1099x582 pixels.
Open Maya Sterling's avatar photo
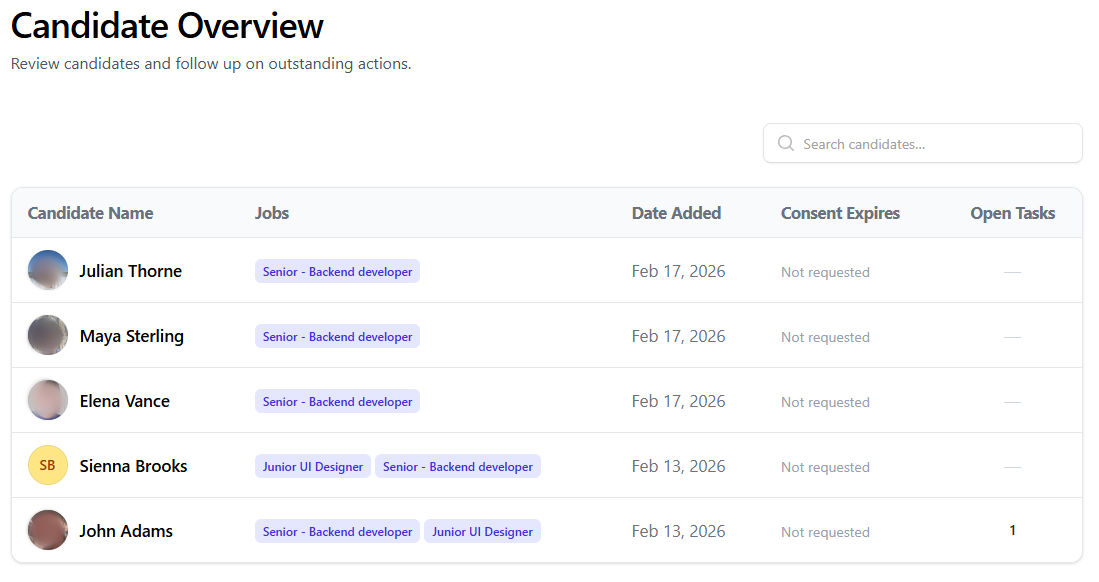[48, 335]
